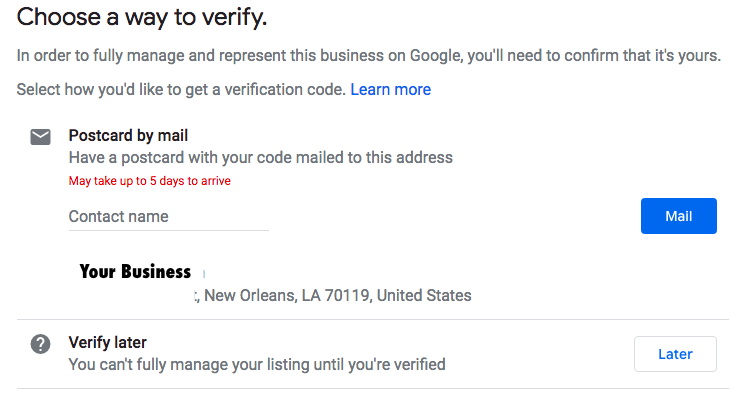The height and width of the screenshot is (416, 749).
Task: Select the 'Postcard by mail' option title
Action: tap(128, 135)
